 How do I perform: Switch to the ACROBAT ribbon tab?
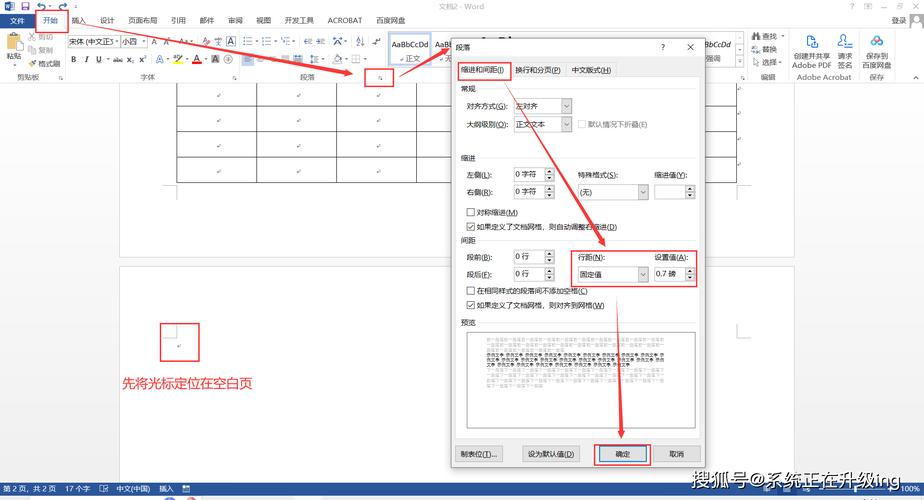345,21
